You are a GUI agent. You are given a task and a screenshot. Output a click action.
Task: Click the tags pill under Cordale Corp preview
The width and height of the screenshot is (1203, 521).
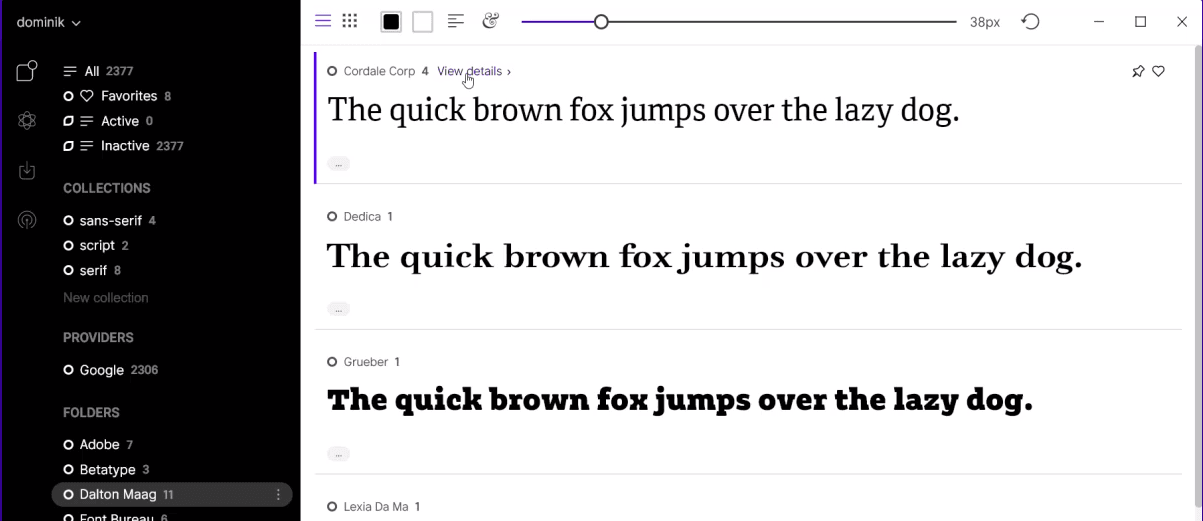pyautogui.click(x=338, y=163)
